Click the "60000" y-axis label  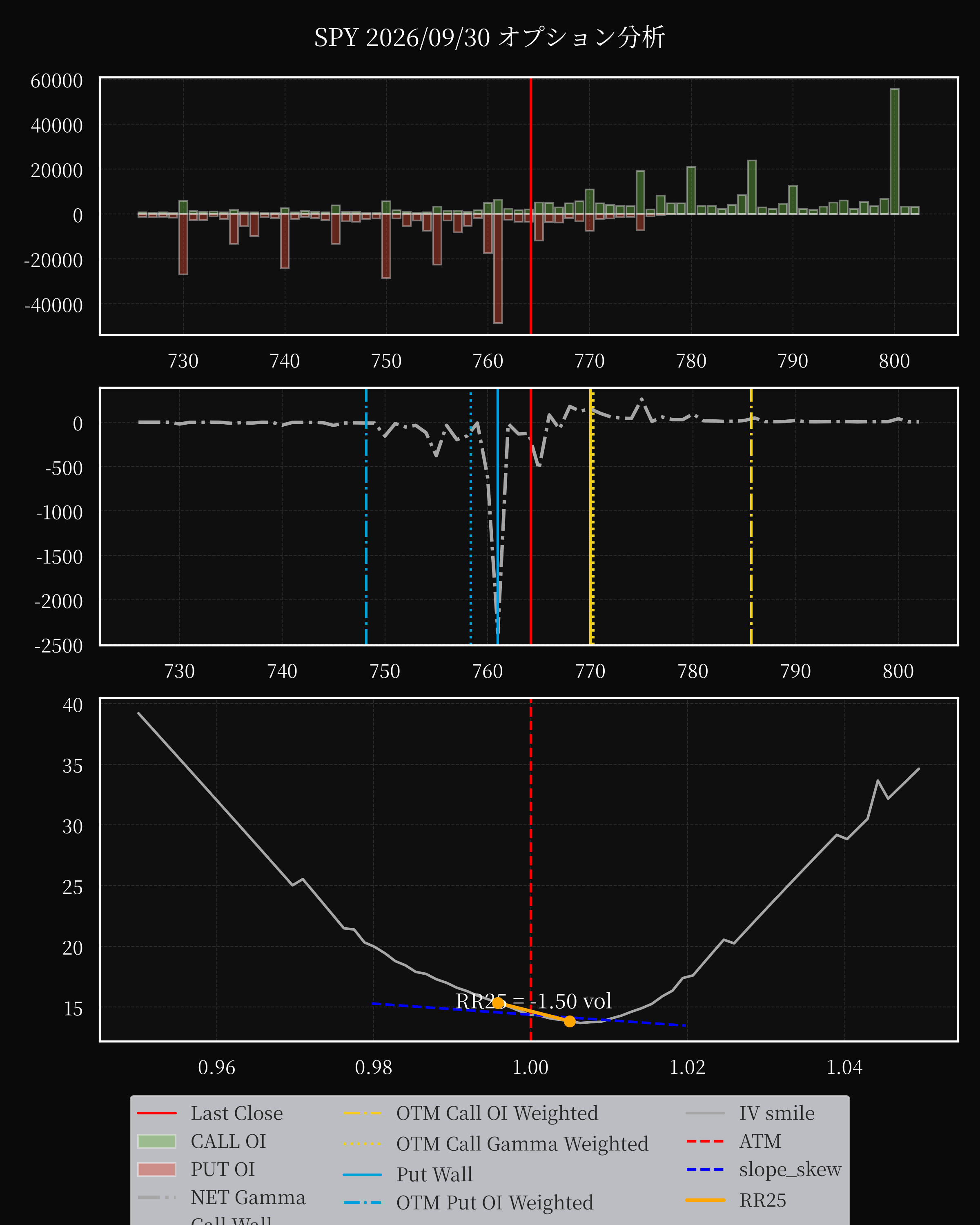coord(57,81)
